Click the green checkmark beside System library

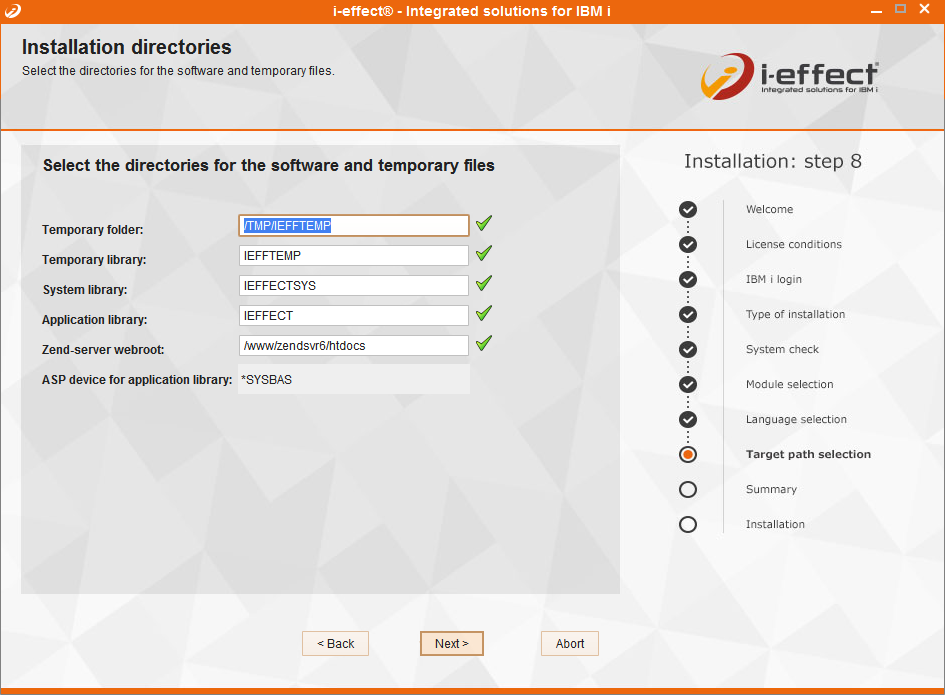(484, 284)
